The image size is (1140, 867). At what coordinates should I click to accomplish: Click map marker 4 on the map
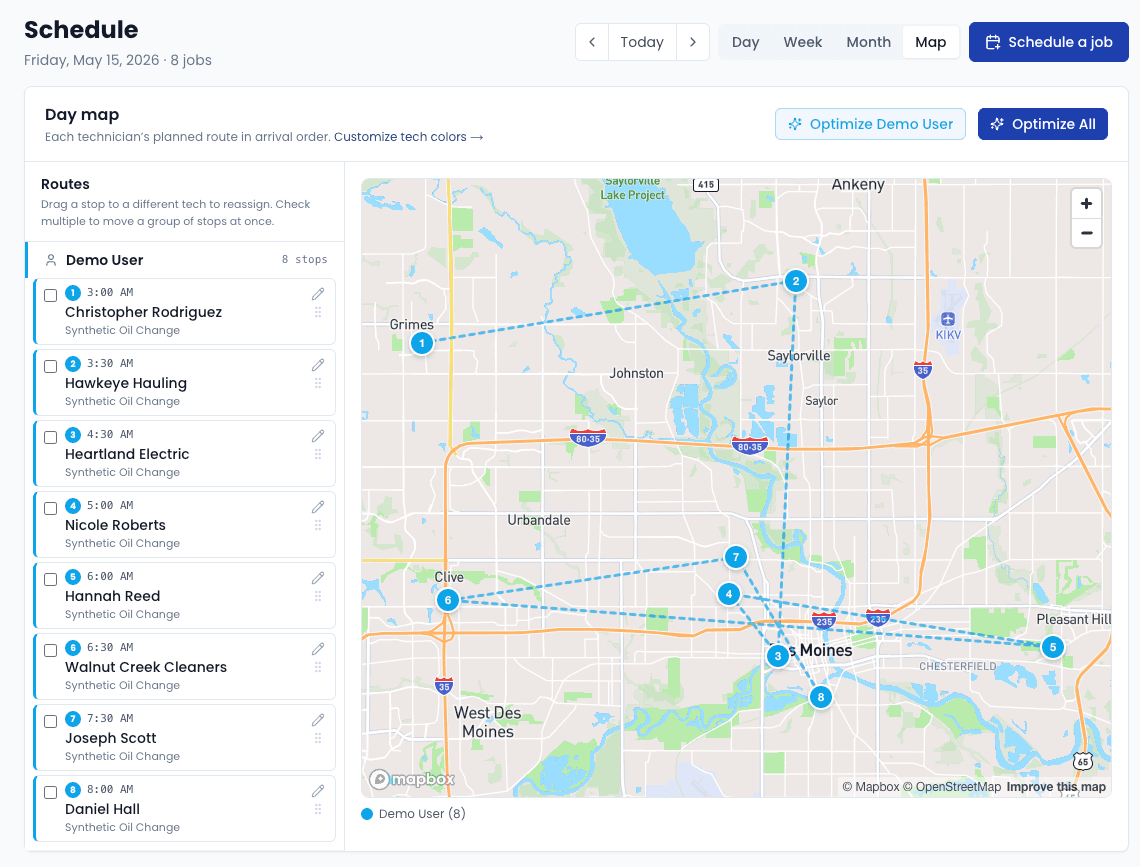click(728, 594)
